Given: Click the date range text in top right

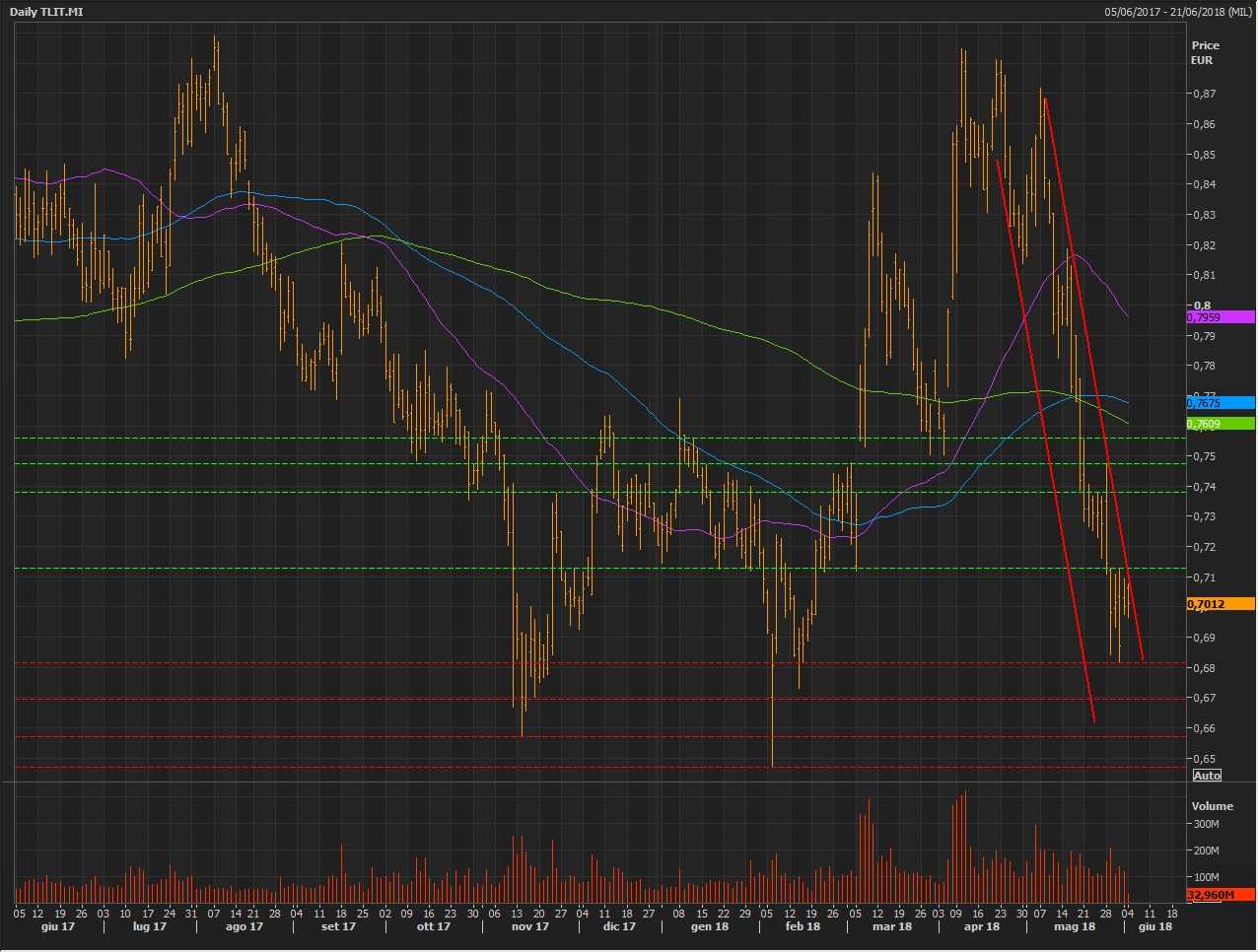Looking at the screenshot, I should [1177, 12].
